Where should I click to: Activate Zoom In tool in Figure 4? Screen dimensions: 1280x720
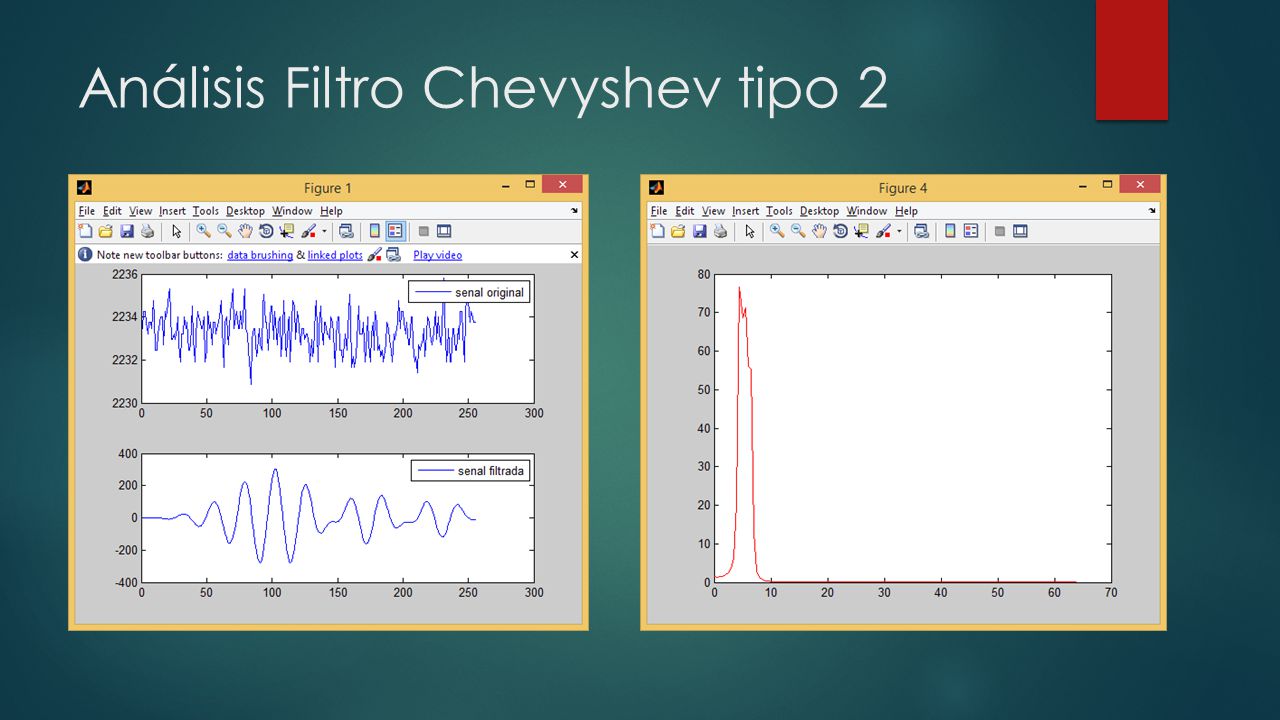point(776,231)
